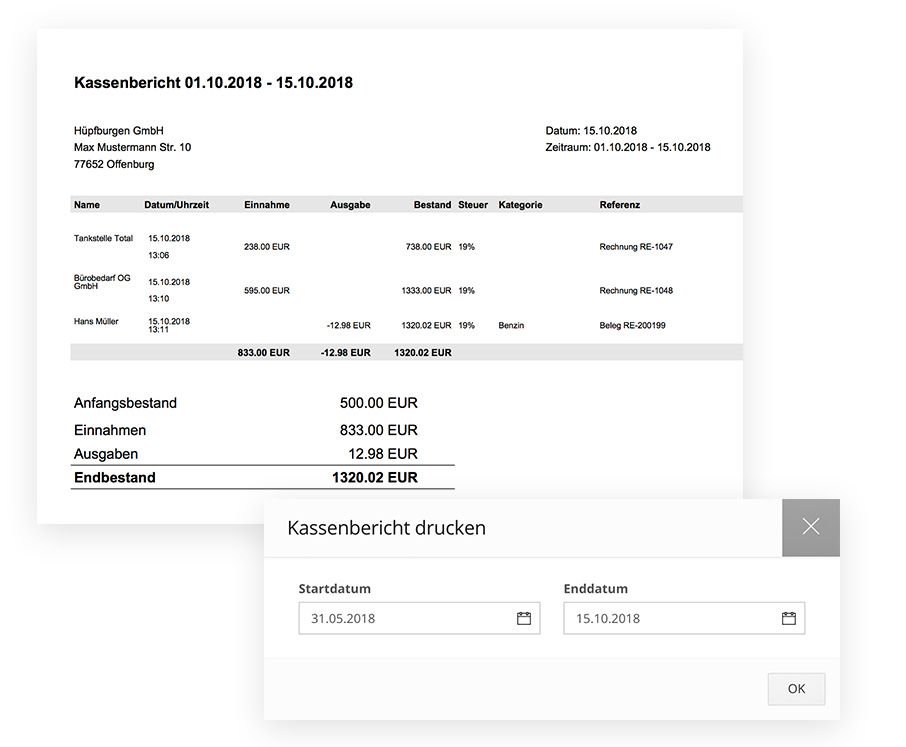Viewport: 906px width, 747px height.
Task: Click the Name column header
Action: [87, 205]
